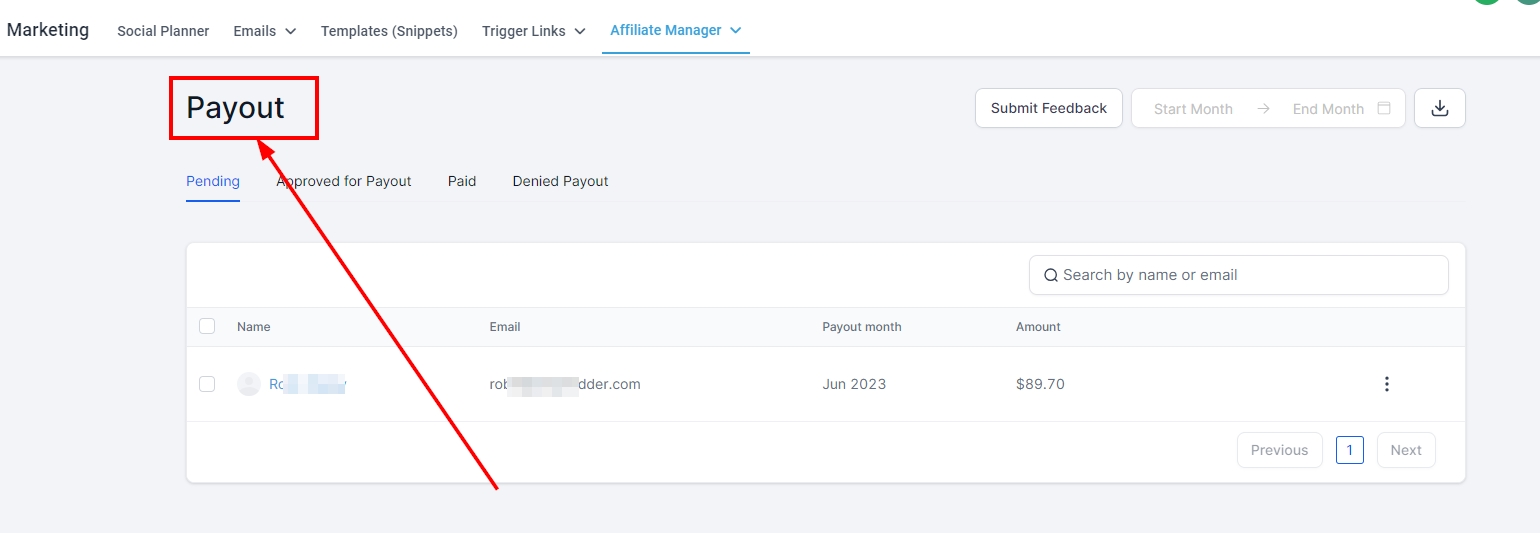Open the Paid tab

tap(461, 181)
